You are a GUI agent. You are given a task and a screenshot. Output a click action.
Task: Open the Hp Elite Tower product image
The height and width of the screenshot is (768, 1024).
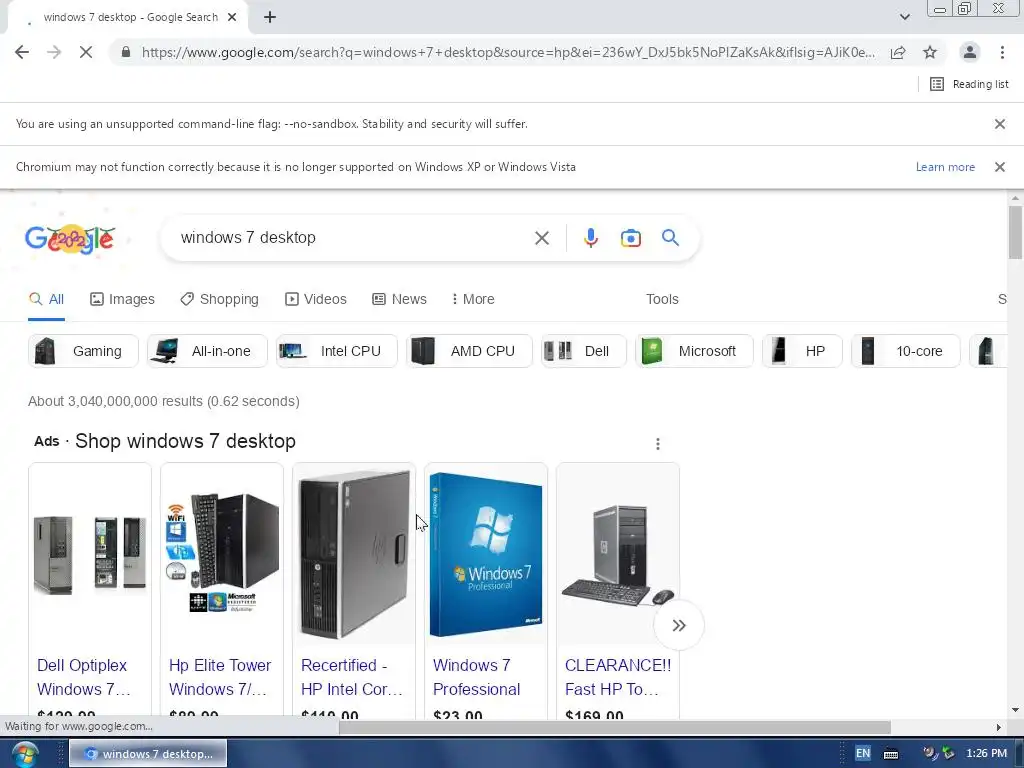pyautogui.click(x=222, y=554)
